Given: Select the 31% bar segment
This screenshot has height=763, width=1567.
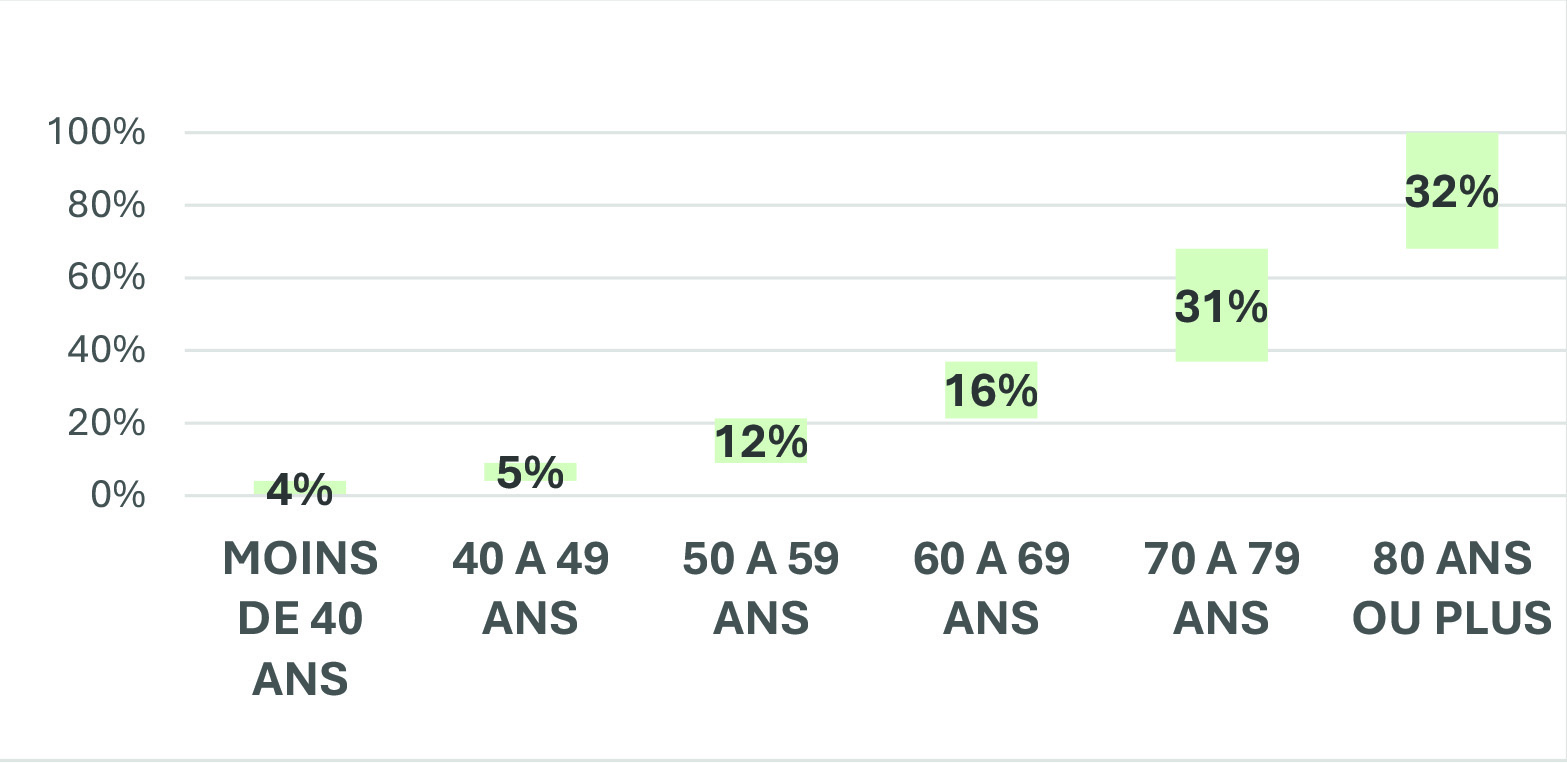Looking at the screenshot, I should pos(1221,305).
